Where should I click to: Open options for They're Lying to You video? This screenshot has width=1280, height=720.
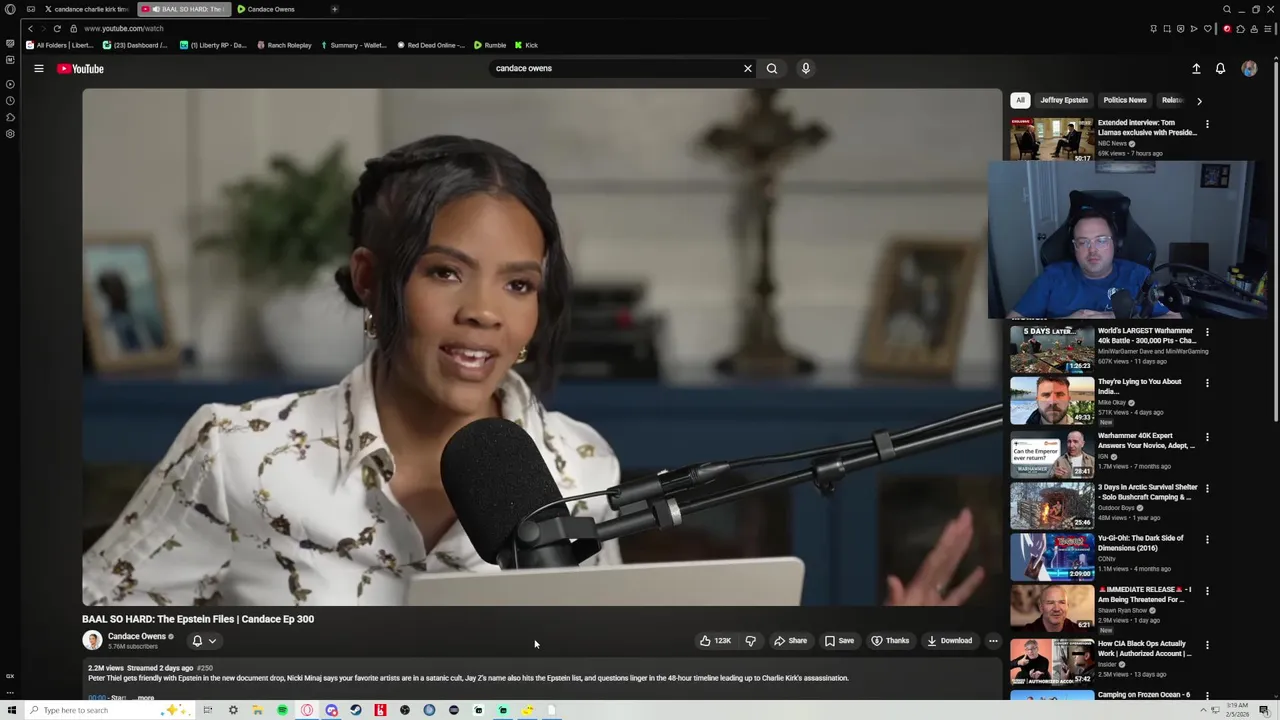pyautogui.click(x=1207, y=383)
